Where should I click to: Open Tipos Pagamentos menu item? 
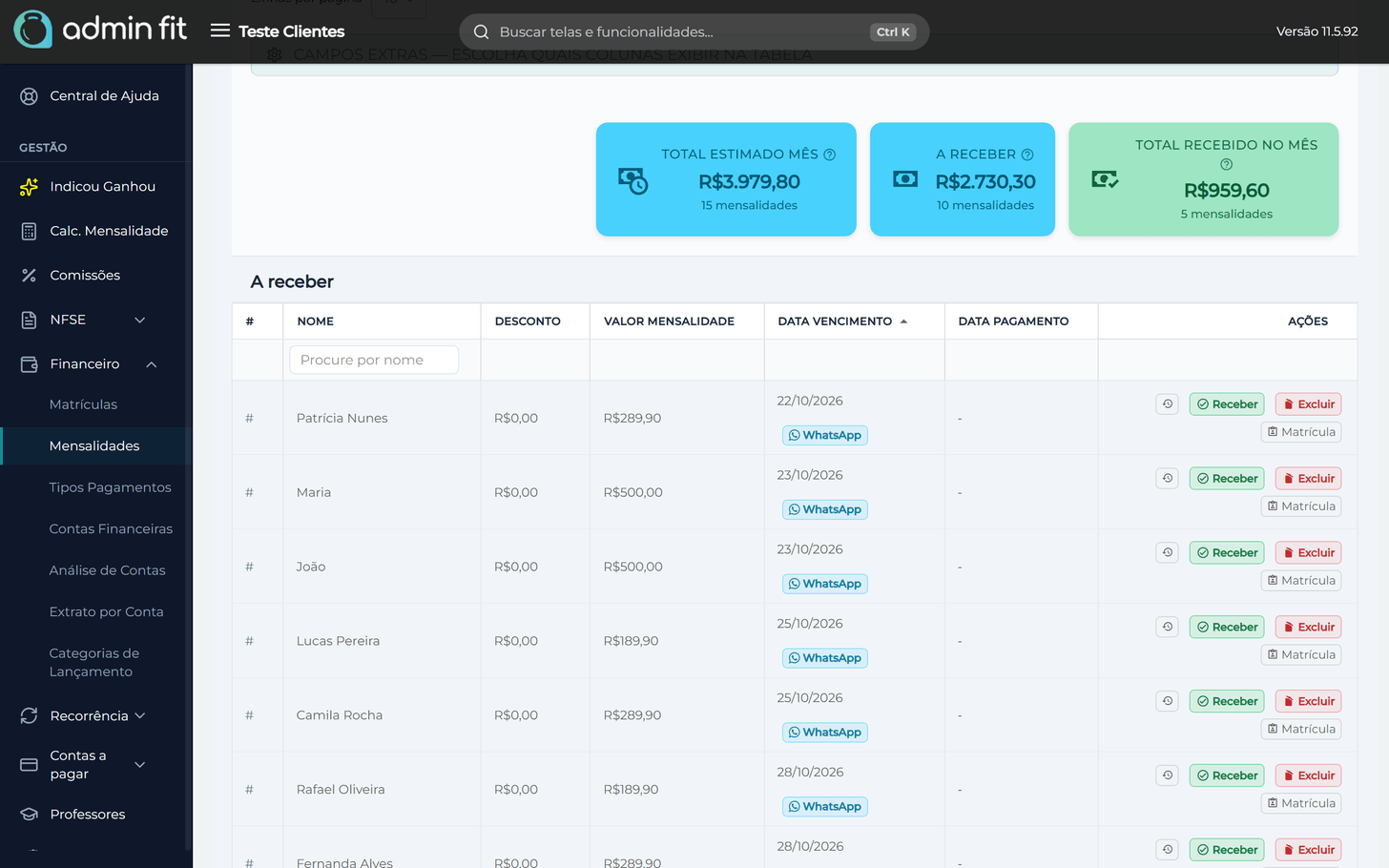point(111,487)
